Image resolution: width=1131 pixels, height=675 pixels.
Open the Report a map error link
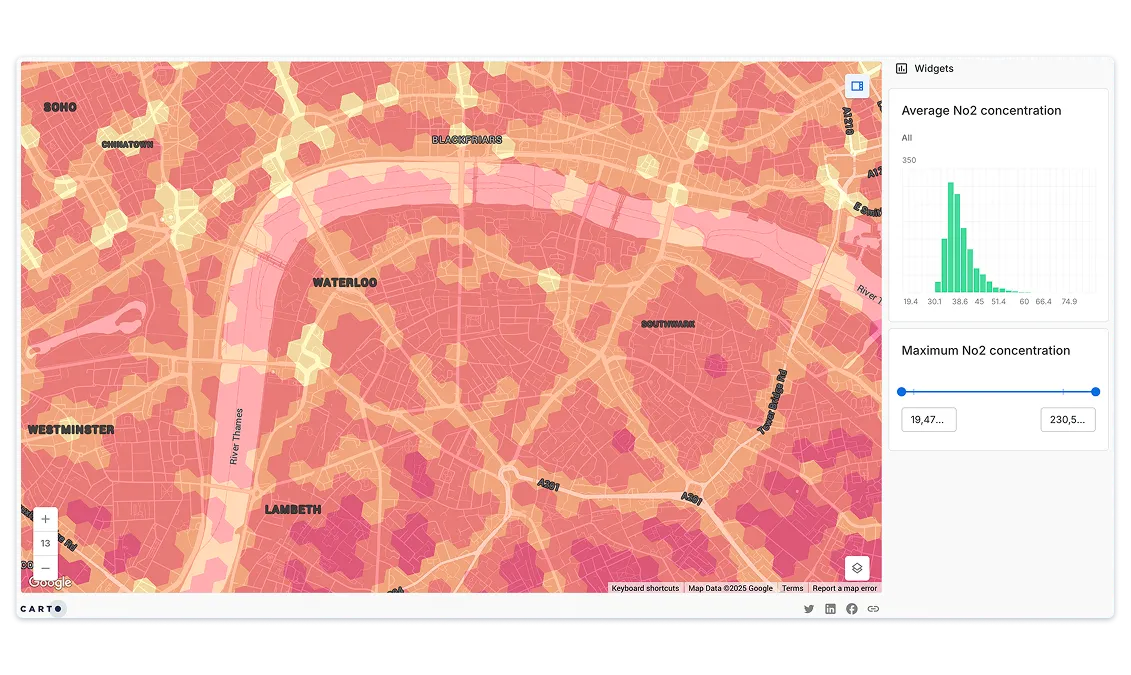tap(844, 588)
